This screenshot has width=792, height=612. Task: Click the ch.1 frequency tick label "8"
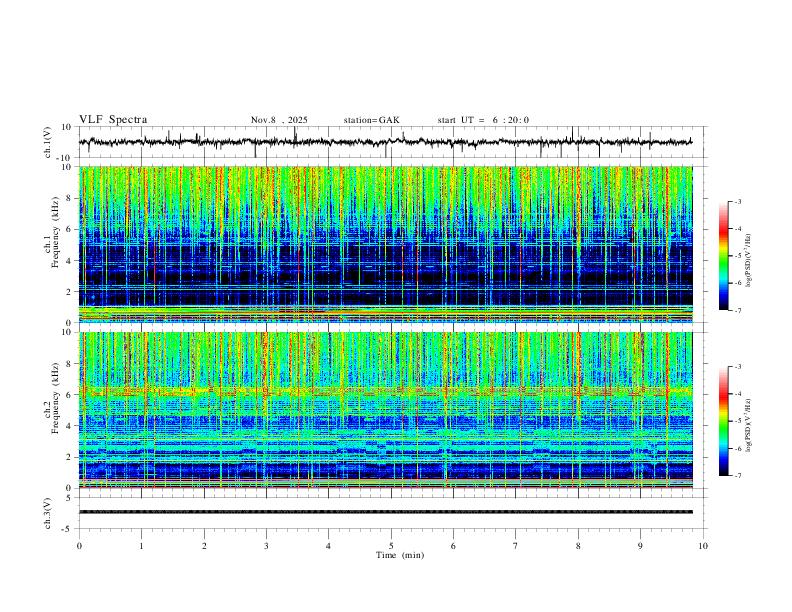(70, 198)
